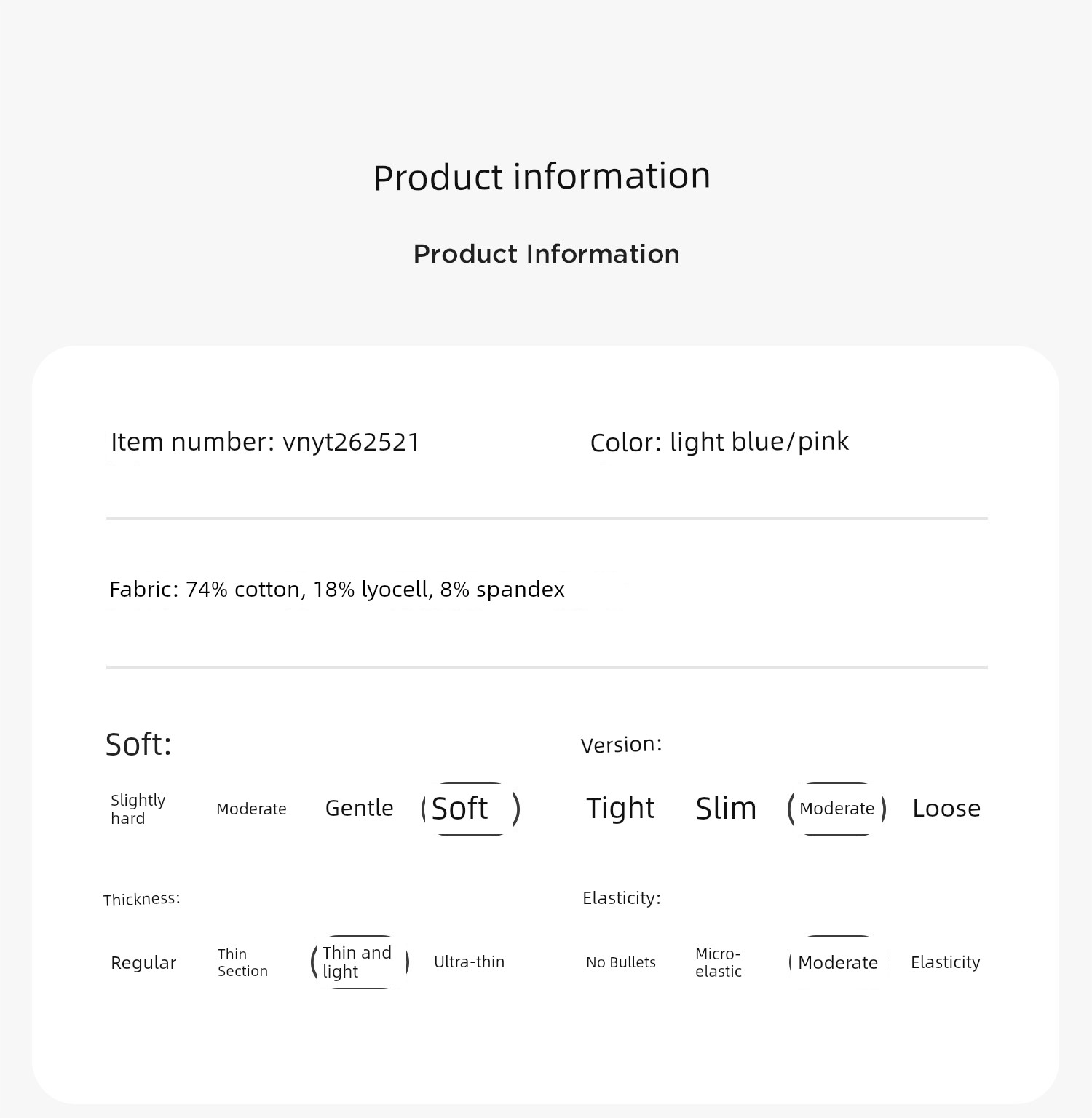Viewport: 1092px width, 1118px height.
Task: Choose the 'Gentle' softness option
Action: pyautogui.click(x=359, y=808)
